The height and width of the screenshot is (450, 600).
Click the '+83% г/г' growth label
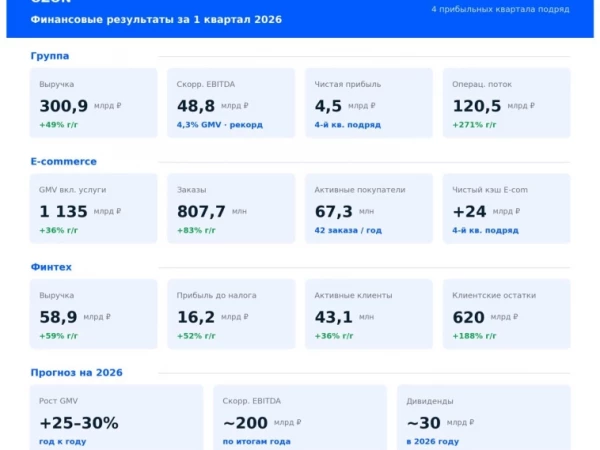(x=196, y=230)
